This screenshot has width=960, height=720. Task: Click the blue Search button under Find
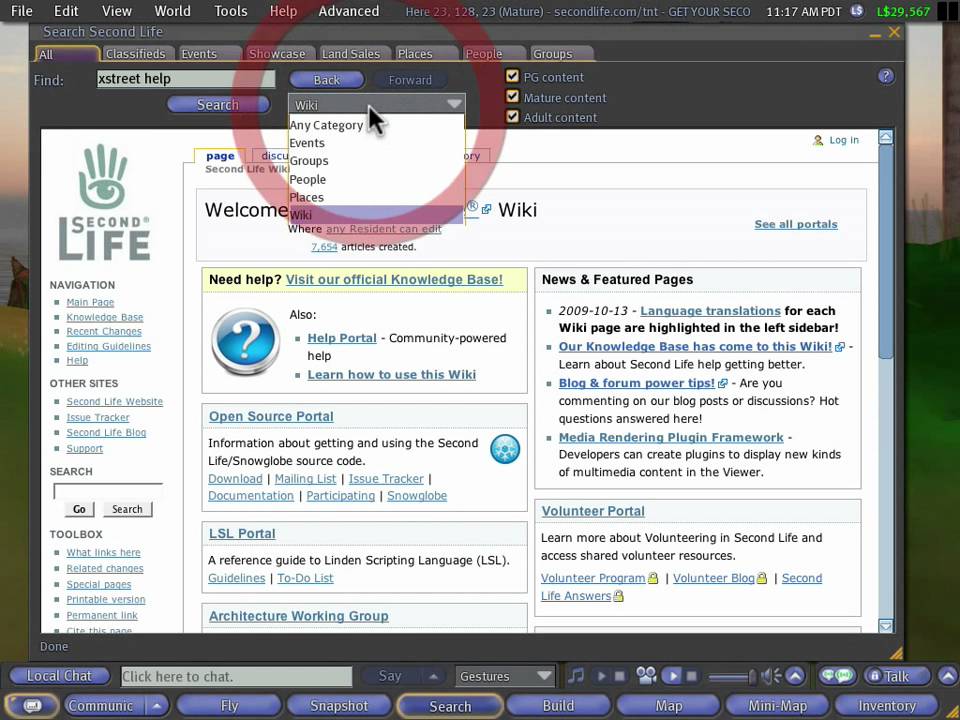pos(219,105)
